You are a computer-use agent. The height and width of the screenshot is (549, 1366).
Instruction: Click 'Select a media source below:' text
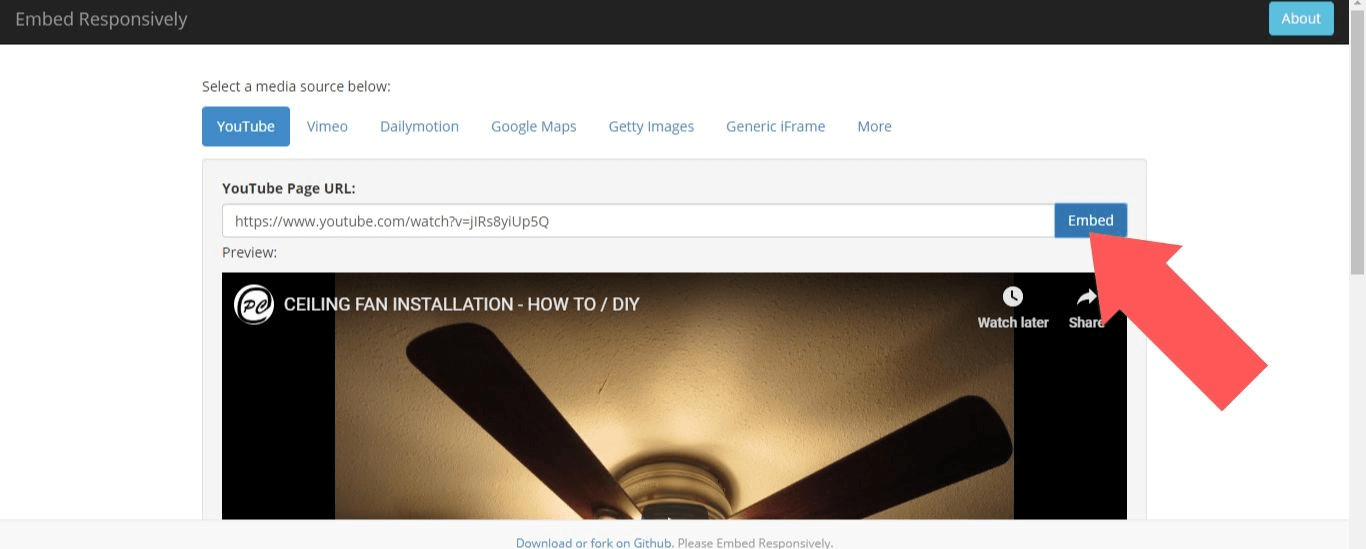coord(296,86)
